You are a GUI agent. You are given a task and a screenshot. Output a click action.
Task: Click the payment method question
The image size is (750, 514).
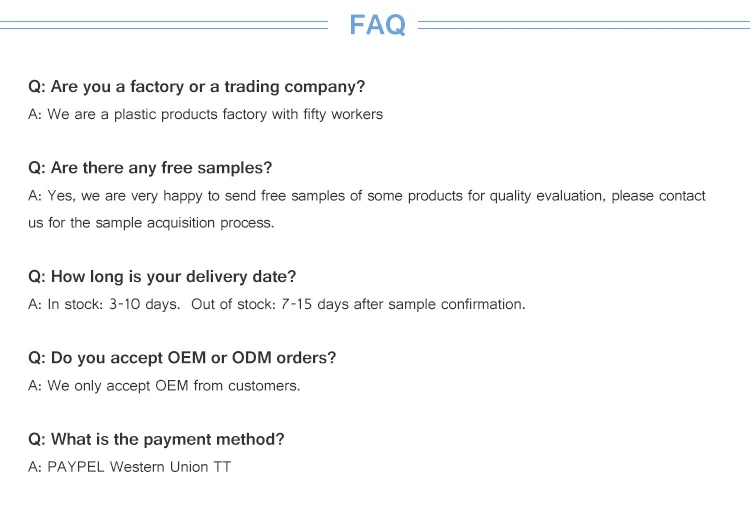click(156, 439)
